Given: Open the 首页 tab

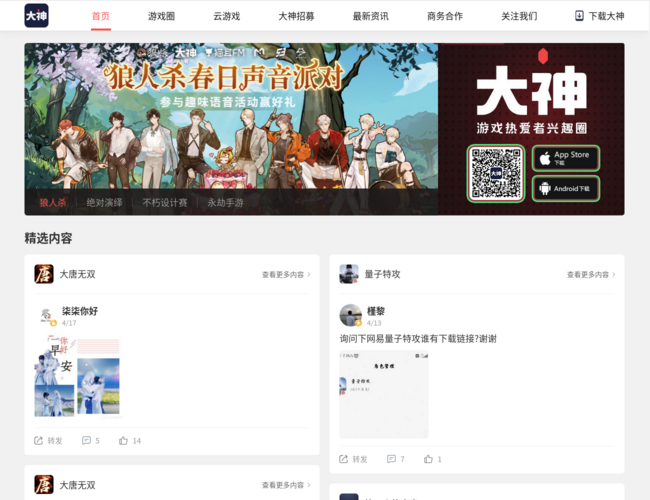Looking at the screenshot, I should tap(101, 16).
